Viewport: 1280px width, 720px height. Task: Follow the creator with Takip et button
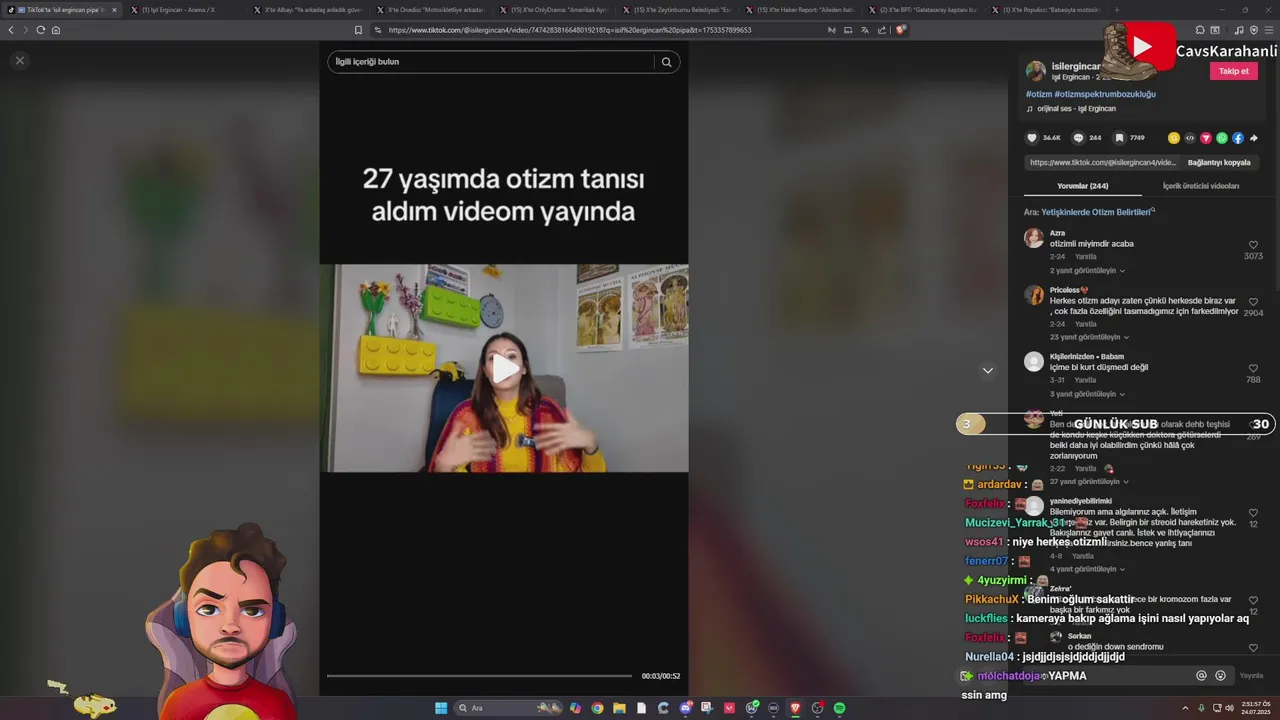(1233, 71)
